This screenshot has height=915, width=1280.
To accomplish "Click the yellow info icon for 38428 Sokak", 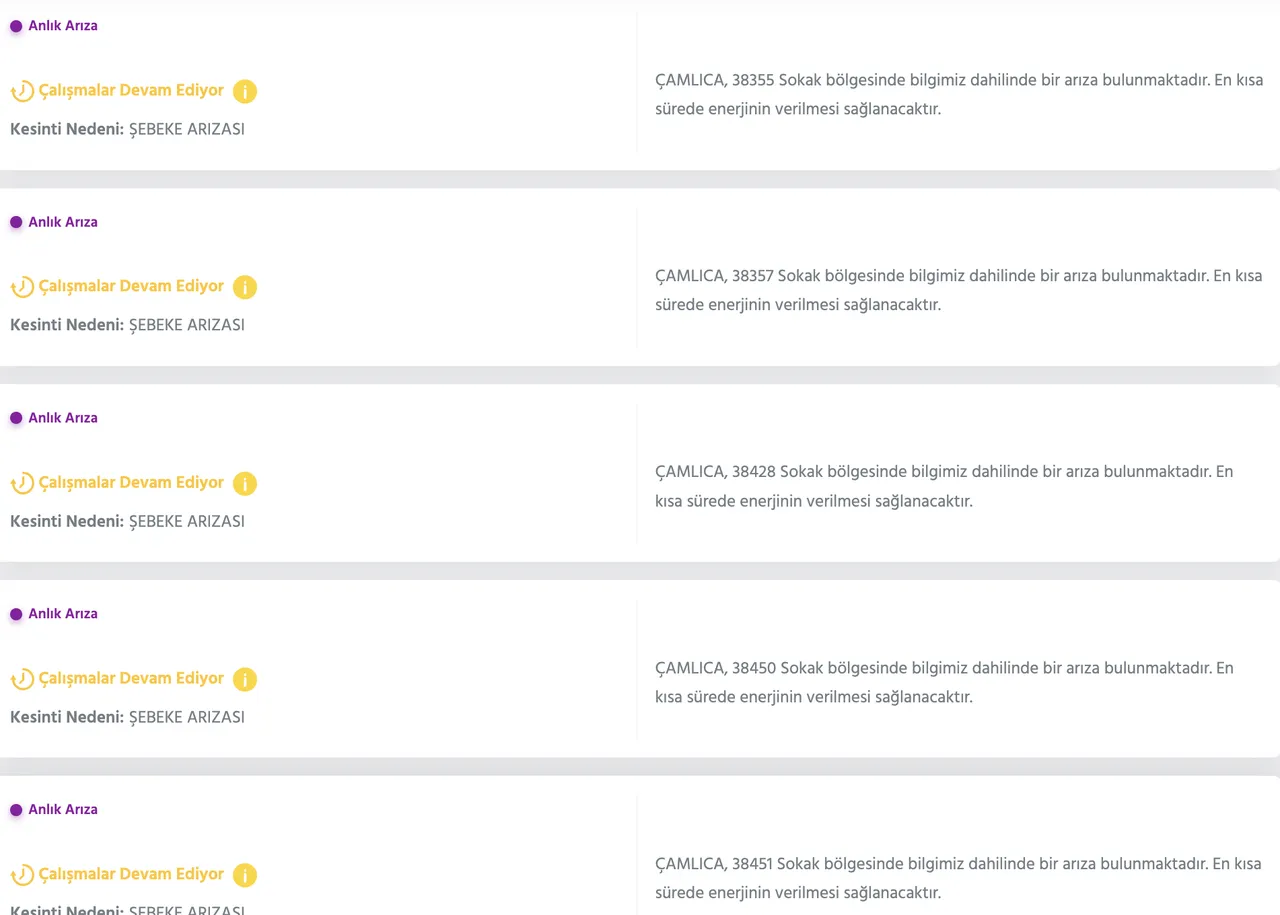I will (245, 483).
